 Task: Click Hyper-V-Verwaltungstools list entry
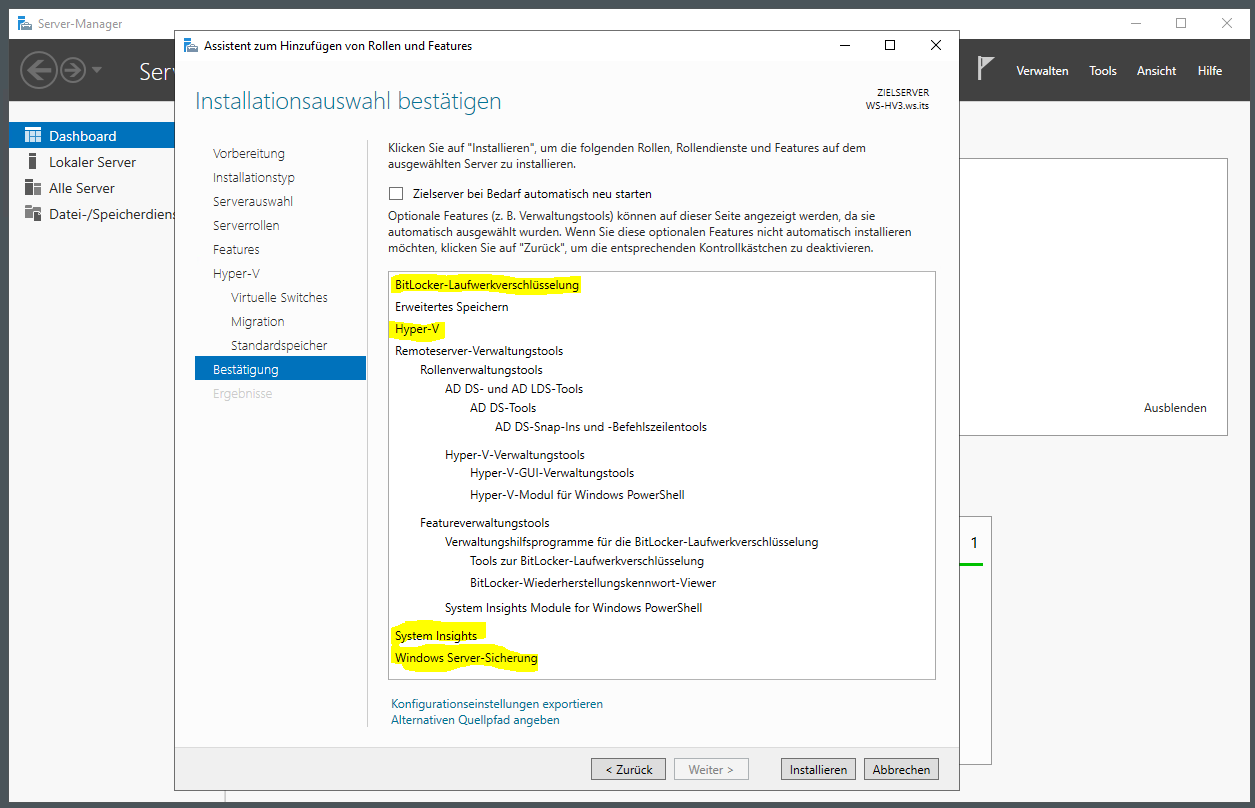point(515,455)
